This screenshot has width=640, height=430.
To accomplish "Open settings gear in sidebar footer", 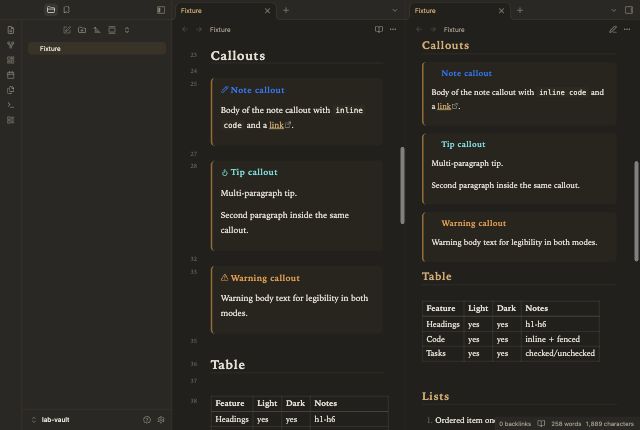I will [x=161, y=420].
